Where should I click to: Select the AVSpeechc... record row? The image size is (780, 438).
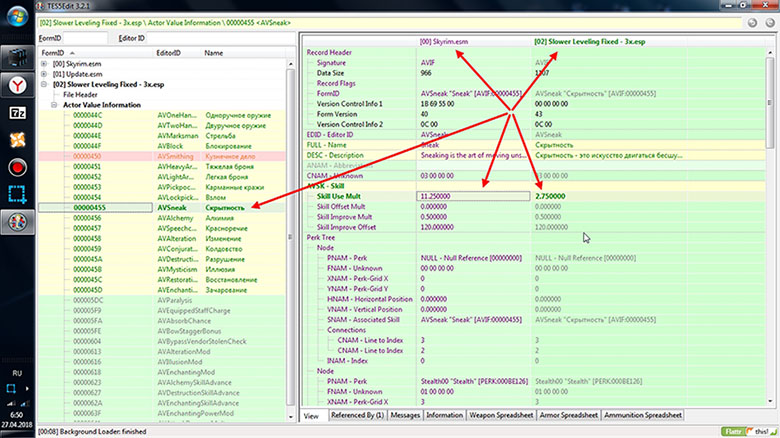[162, 228]
